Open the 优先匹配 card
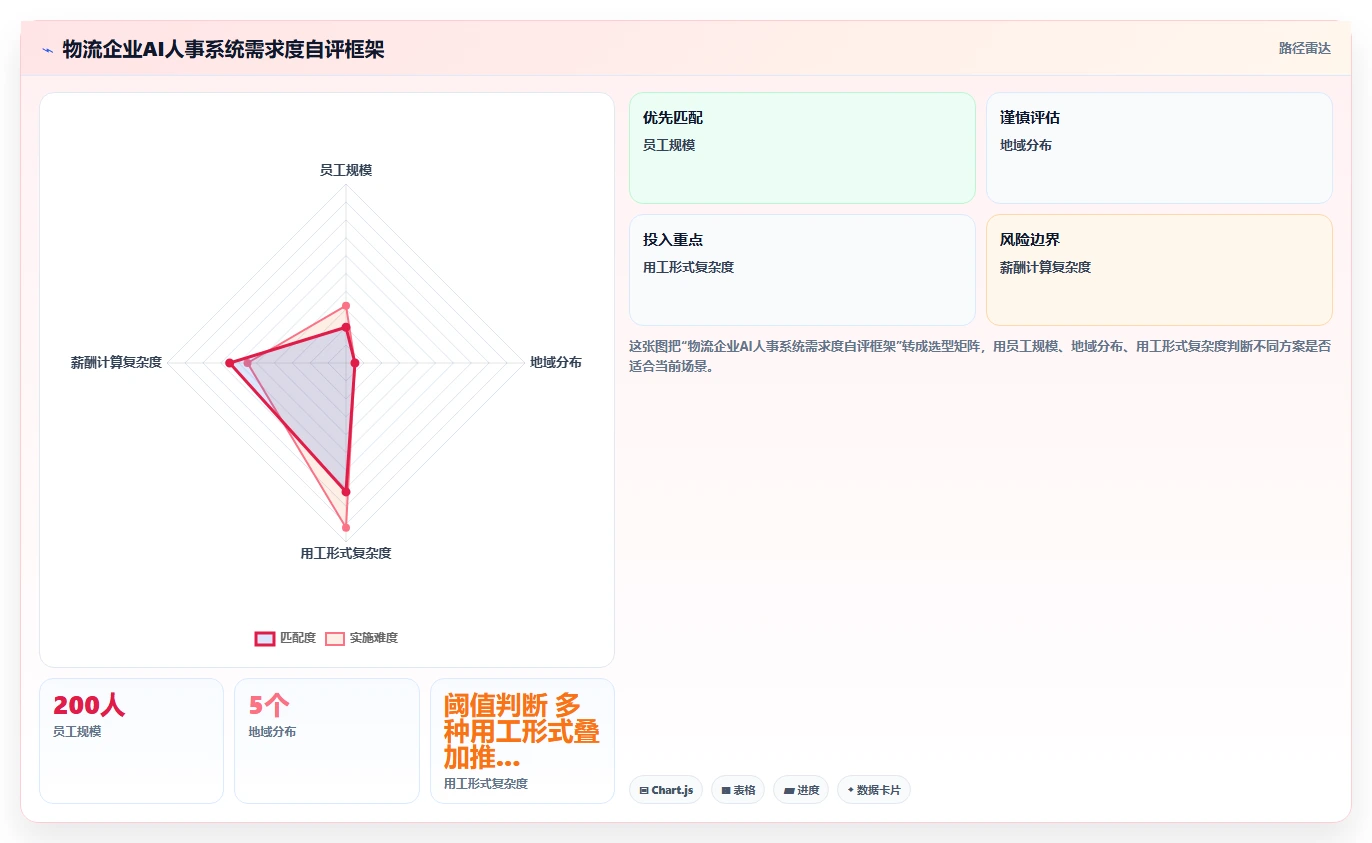Screen dimensions: 1372x843 tap(802, 148)
